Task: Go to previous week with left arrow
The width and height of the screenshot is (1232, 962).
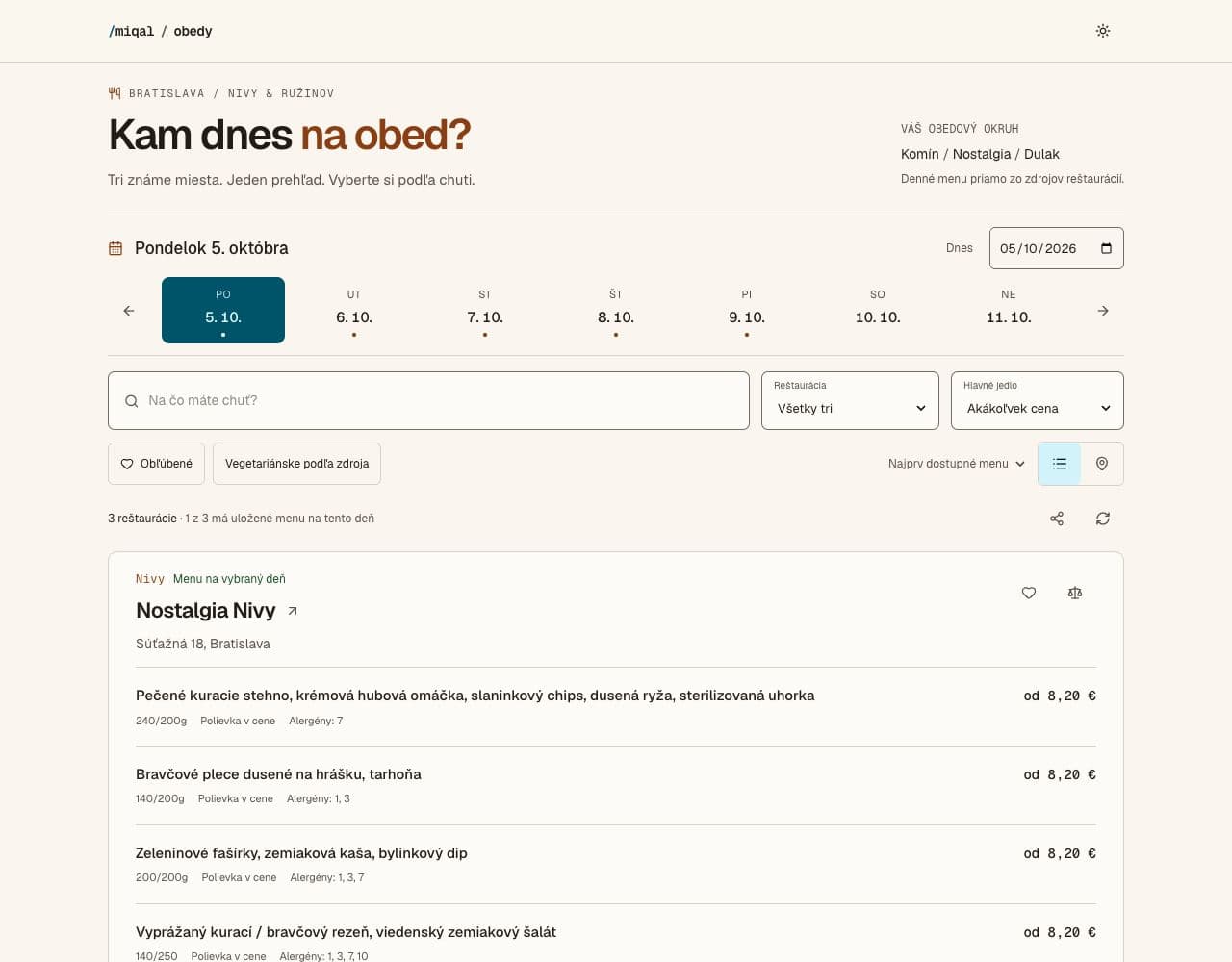Action: (129, 311)
